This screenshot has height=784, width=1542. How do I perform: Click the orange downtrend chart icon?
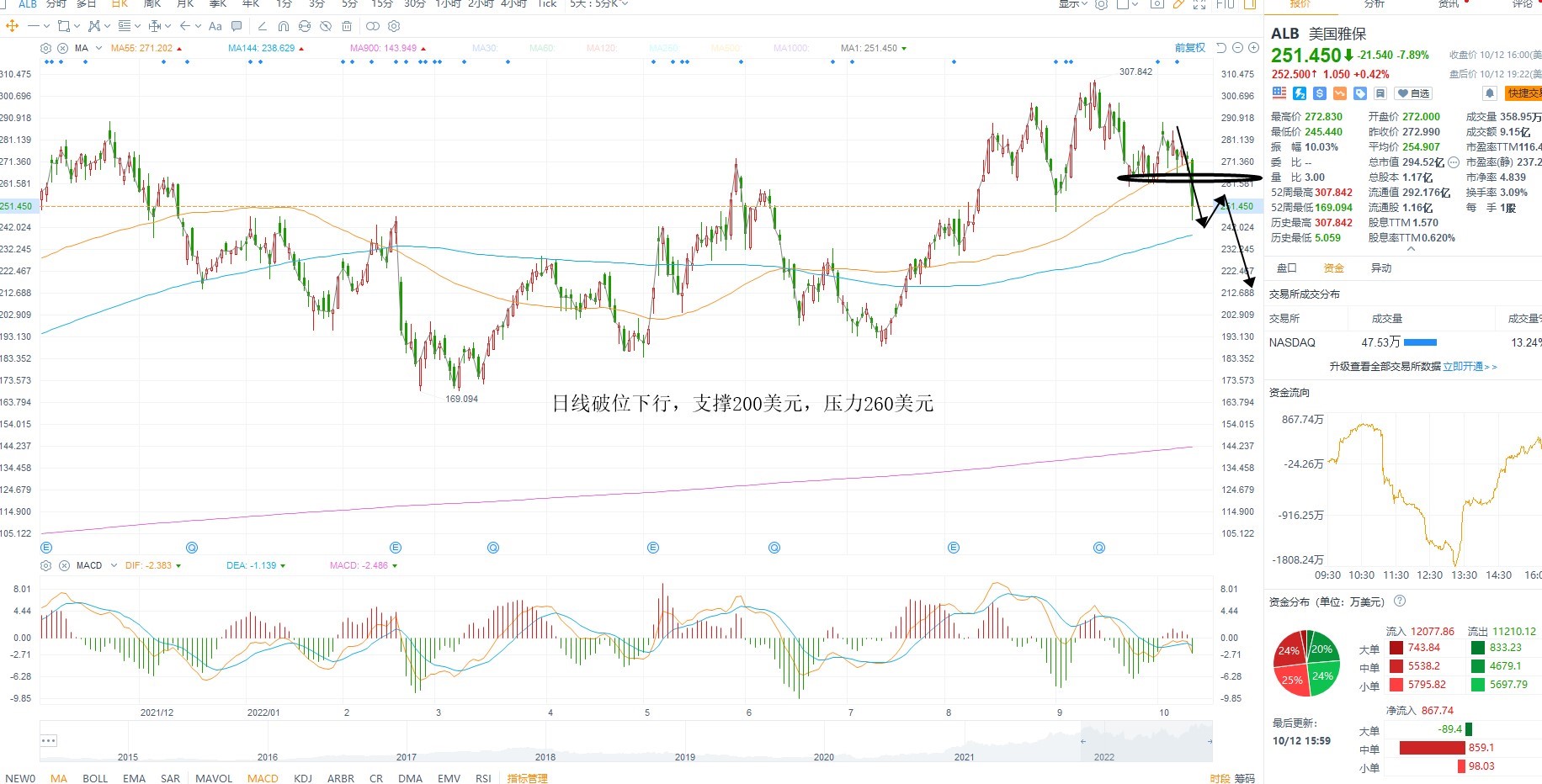pyautogui.click(x=1340, y=93)
